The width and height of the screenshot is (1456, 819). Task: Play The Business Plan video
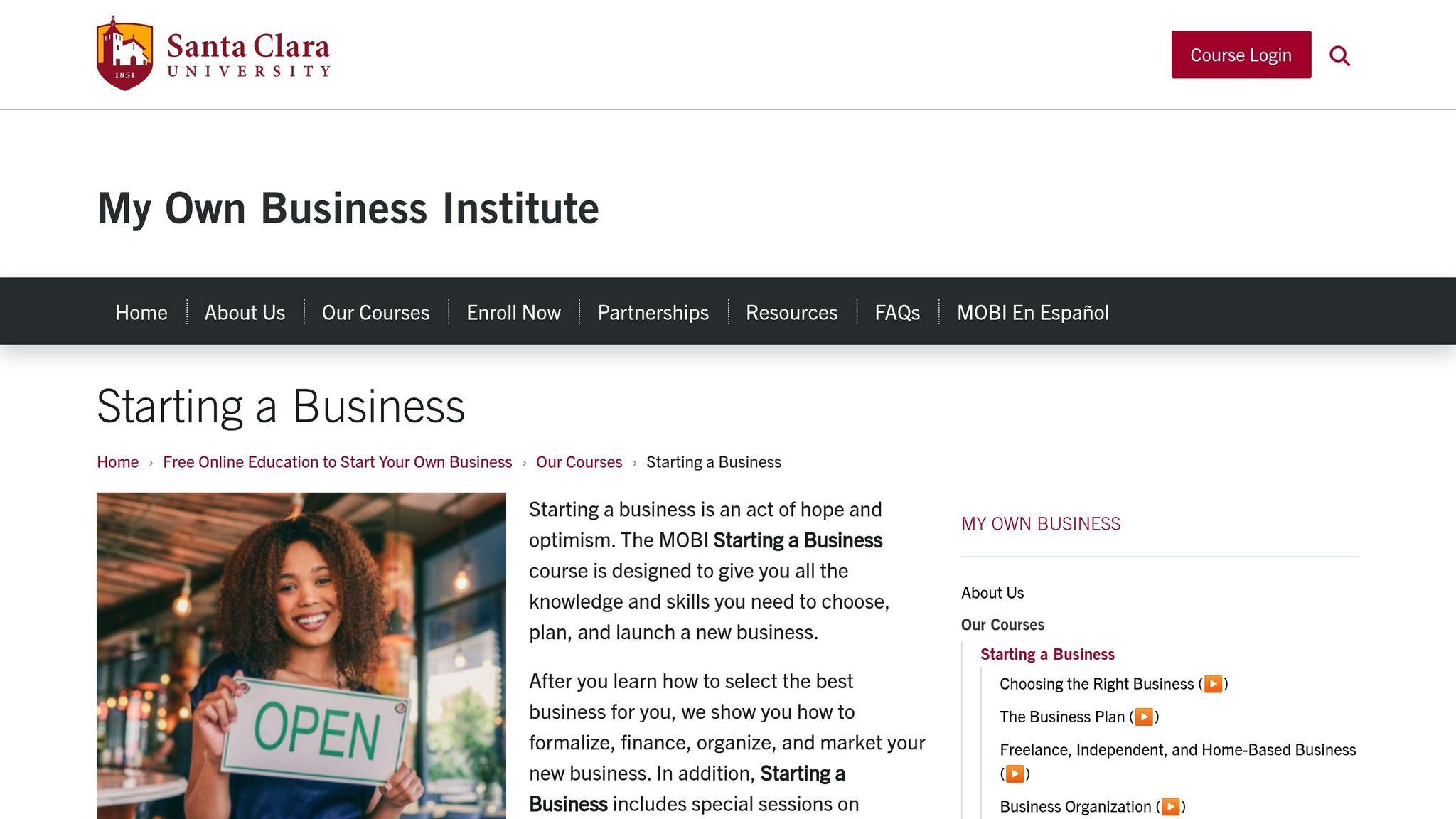pyautogui.click(x=1143, y=717)
